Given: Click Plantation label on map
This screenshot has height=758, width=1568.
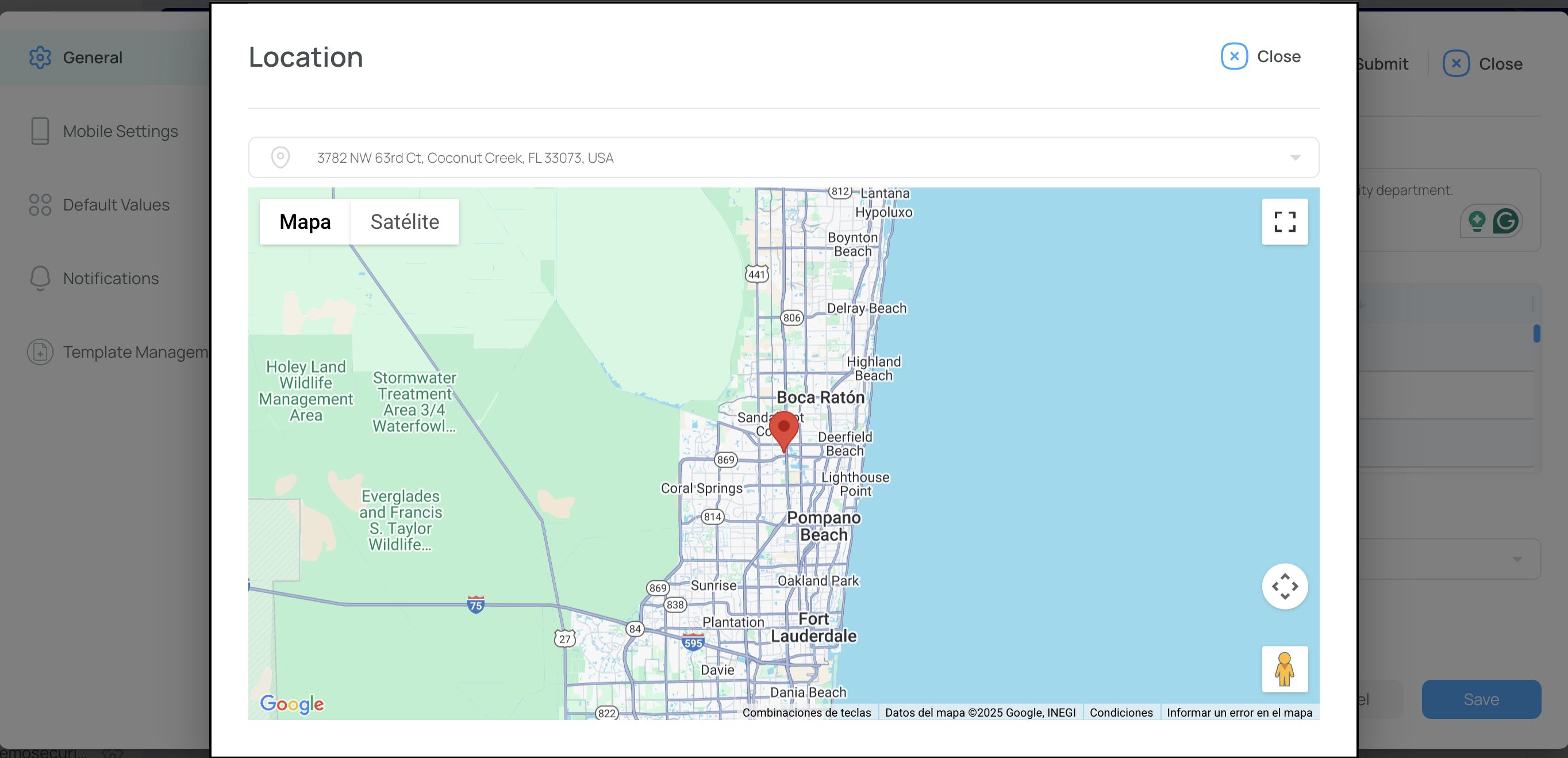Looking at the screenshot, I should [x=733, y=622].
